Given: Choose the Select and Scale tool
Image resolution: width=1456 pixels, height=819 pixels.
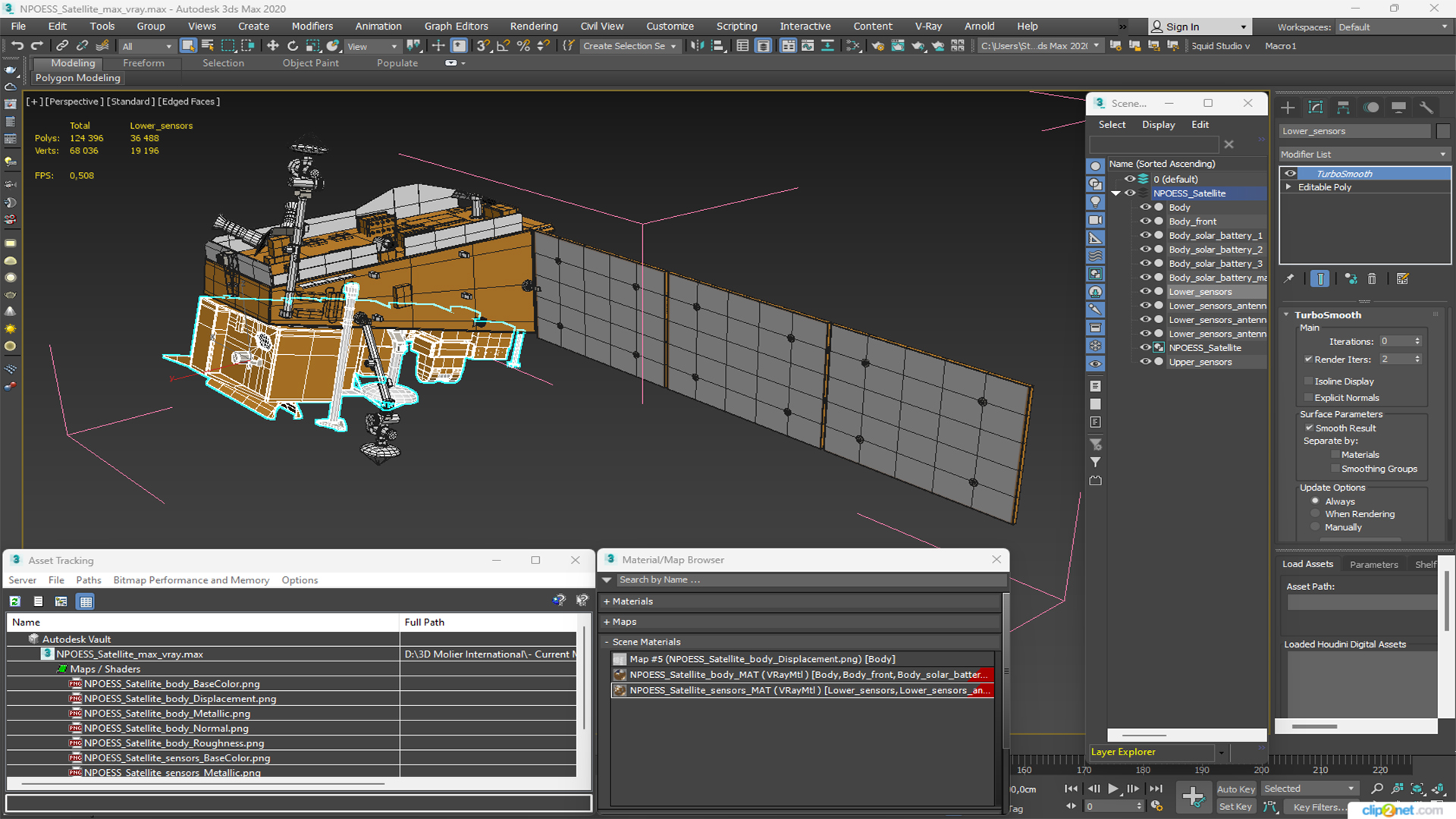Looking at the screenshot, I should point(312,46).
